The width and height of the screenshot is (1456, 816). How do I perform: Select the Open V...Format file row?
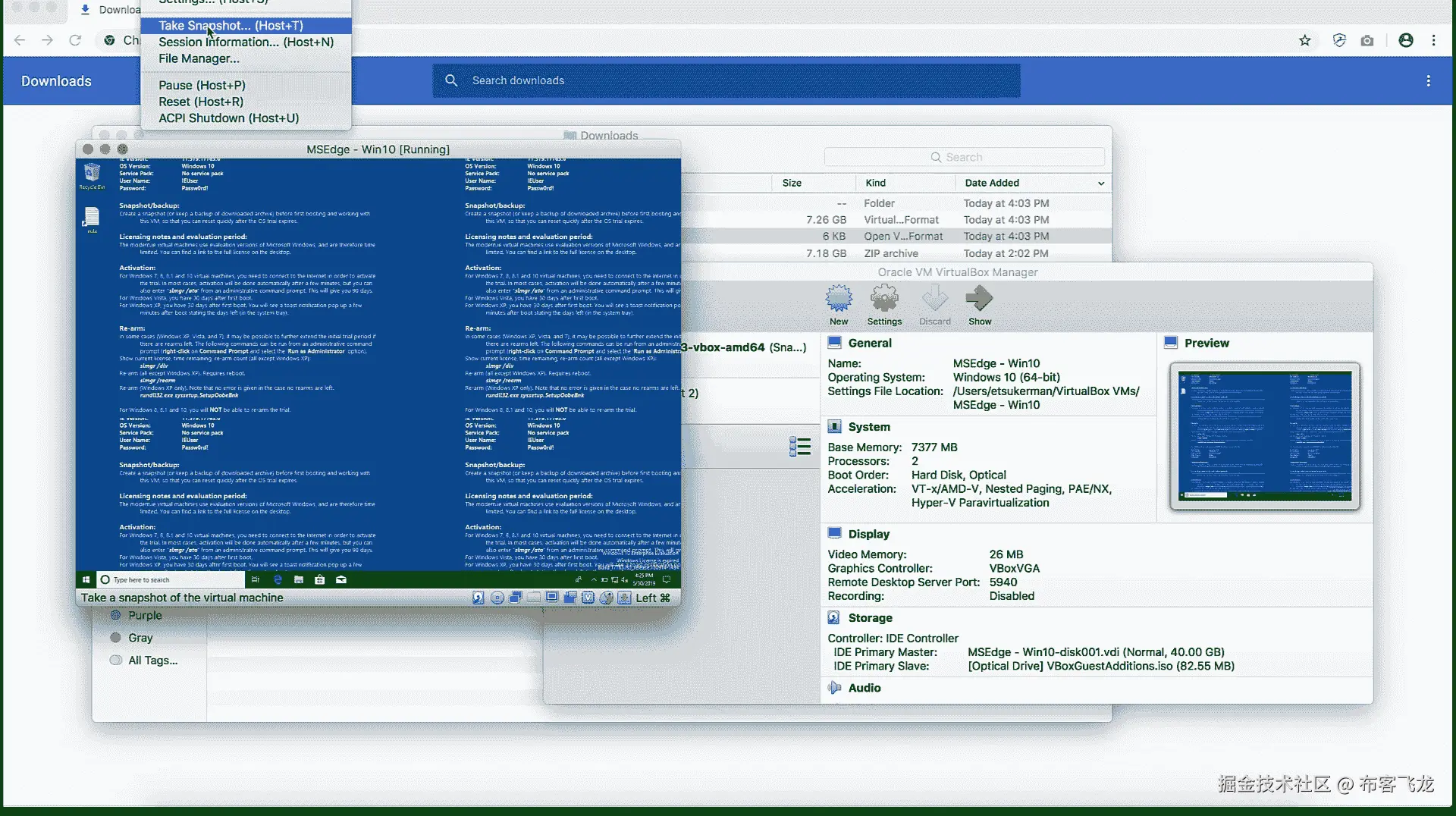tap(896, 237)
